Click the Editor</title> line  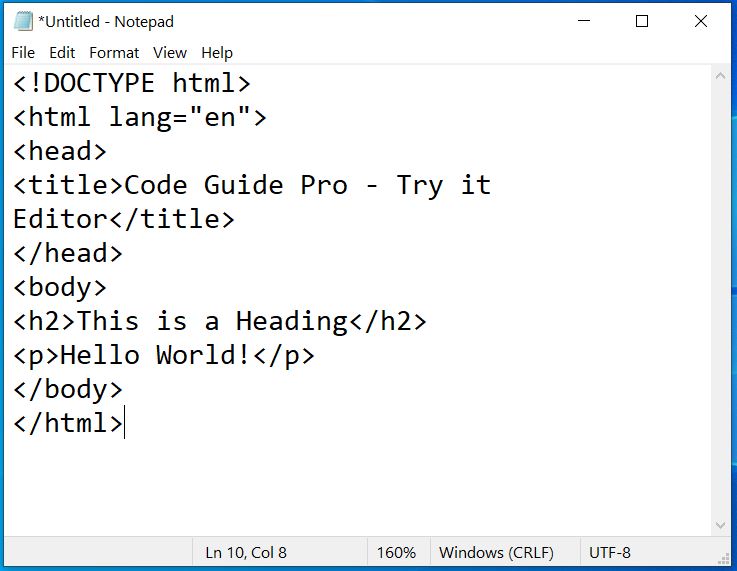(124, 219)
